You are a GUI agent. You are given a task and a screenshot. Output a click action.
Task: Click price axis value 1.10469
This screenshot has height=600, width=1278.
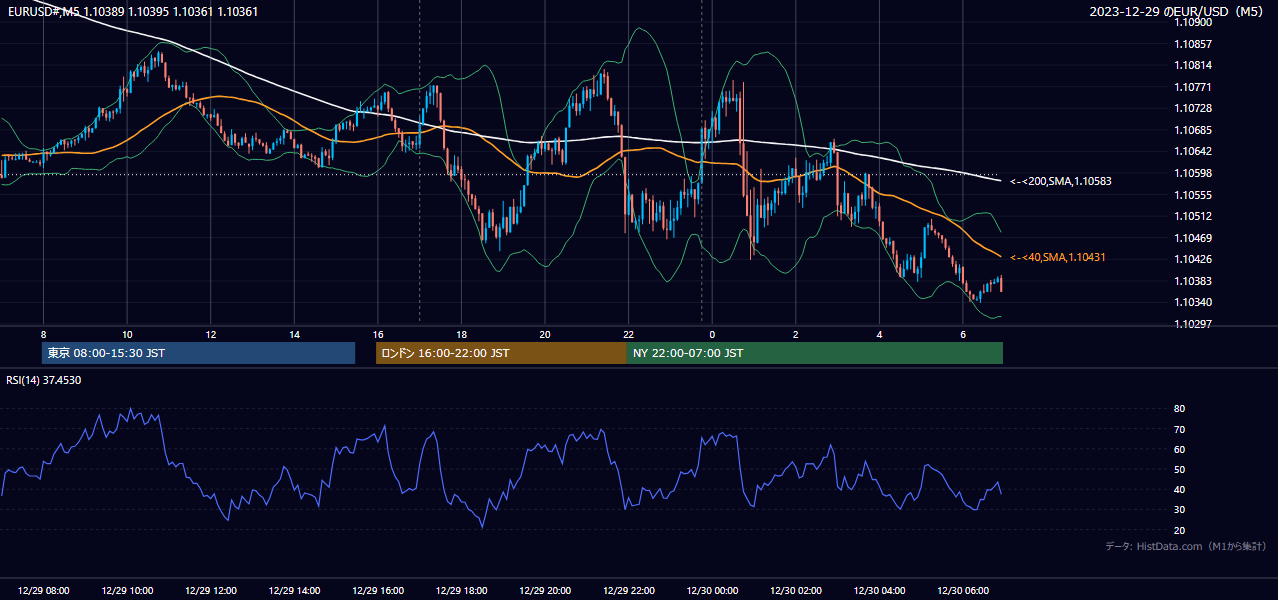(1194, 238)
